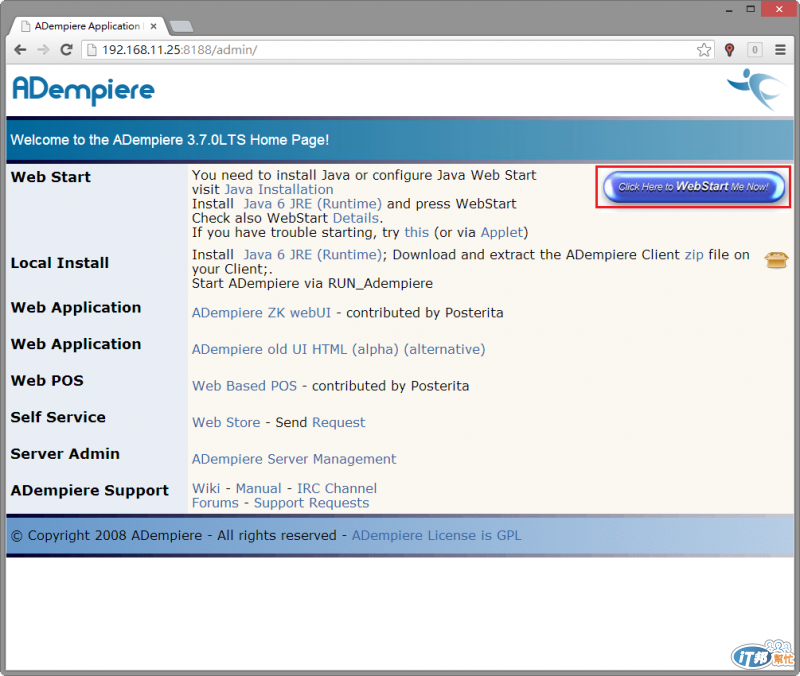Click the 'ADempiere Support' row heading

tap(90, 490)
